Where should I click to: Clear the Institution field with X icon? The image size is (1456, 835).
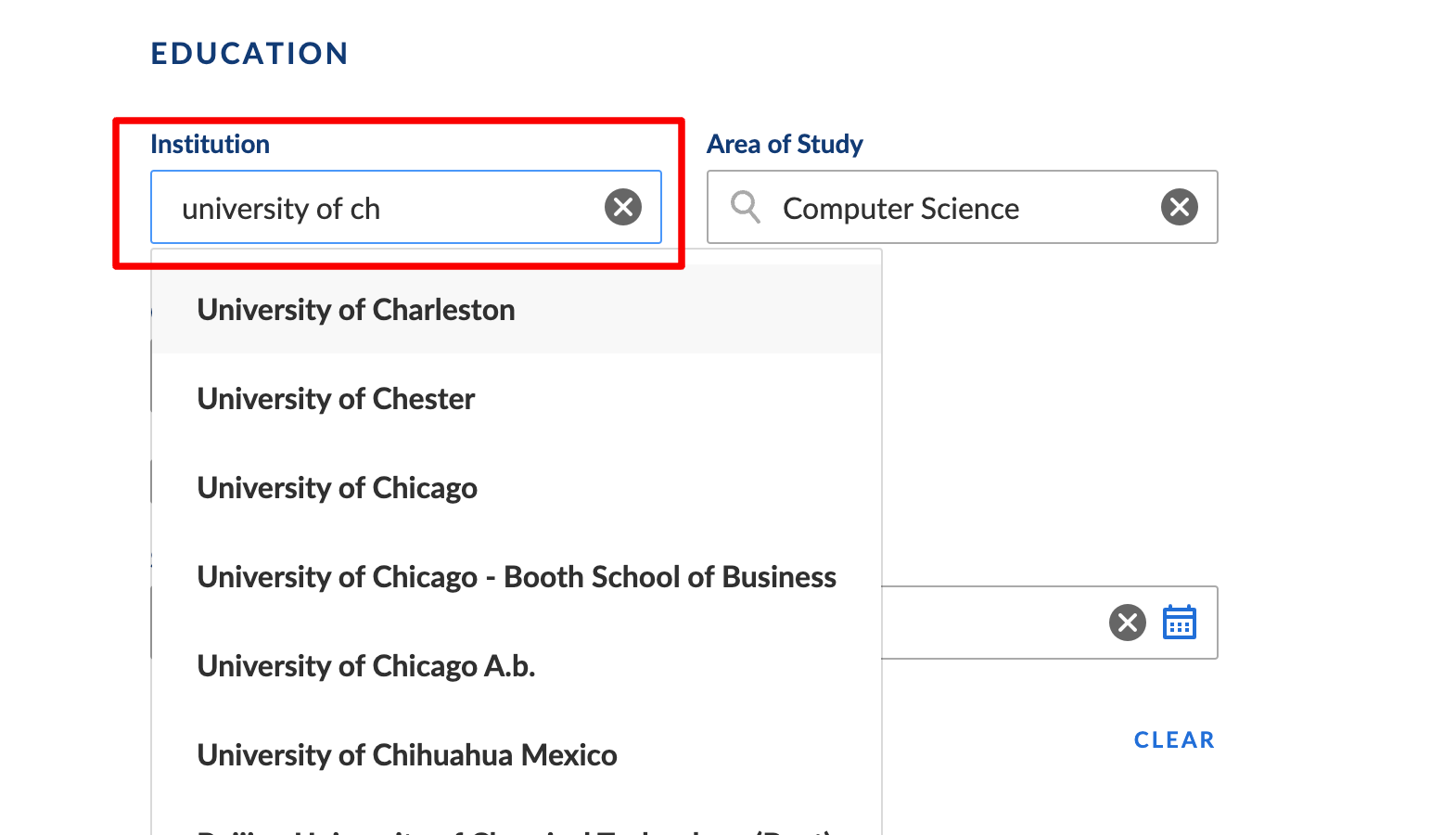pos(623,207)
